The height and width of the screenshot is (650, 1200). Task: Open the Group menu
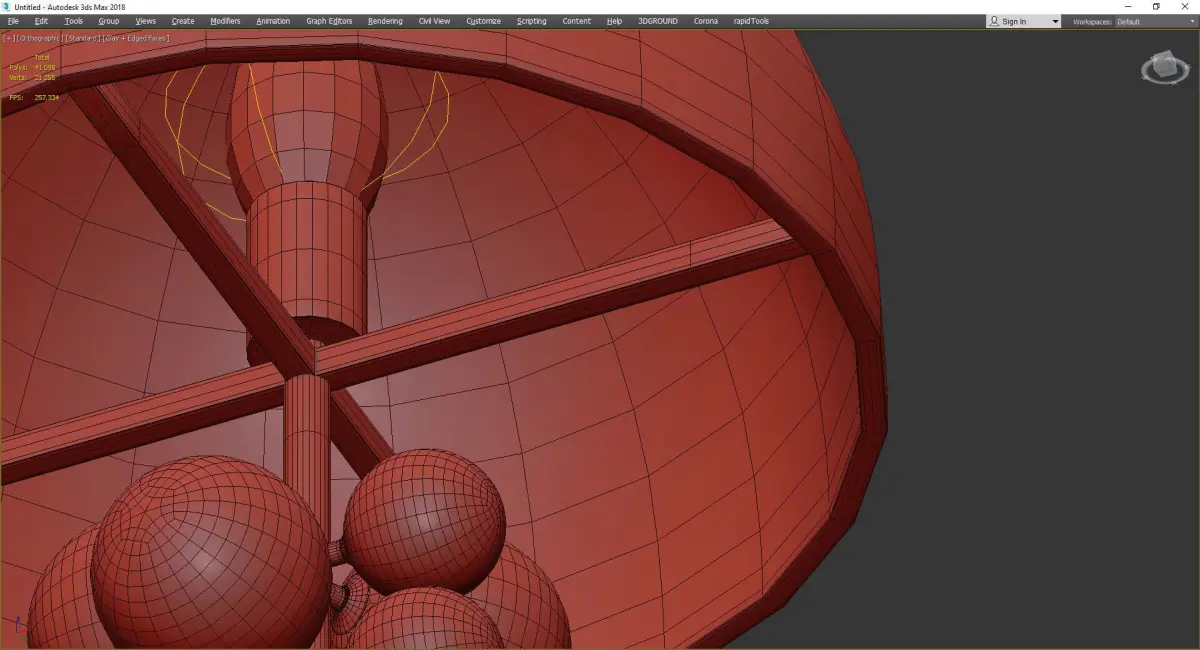108,21
